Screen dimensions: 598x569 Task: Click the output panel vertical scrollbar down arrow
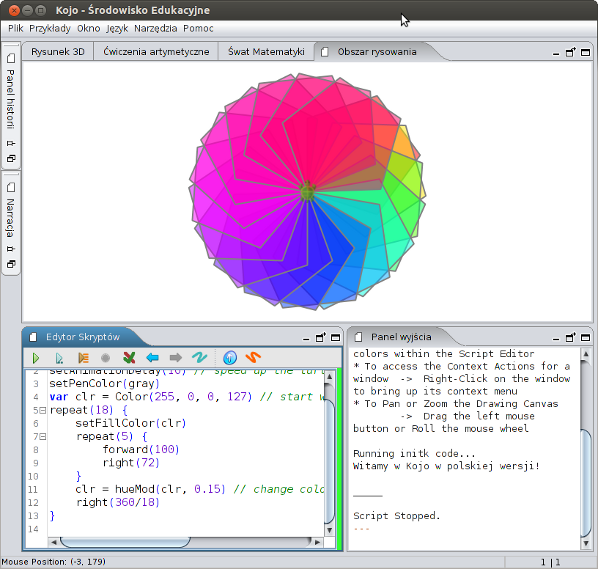(586, 543)
